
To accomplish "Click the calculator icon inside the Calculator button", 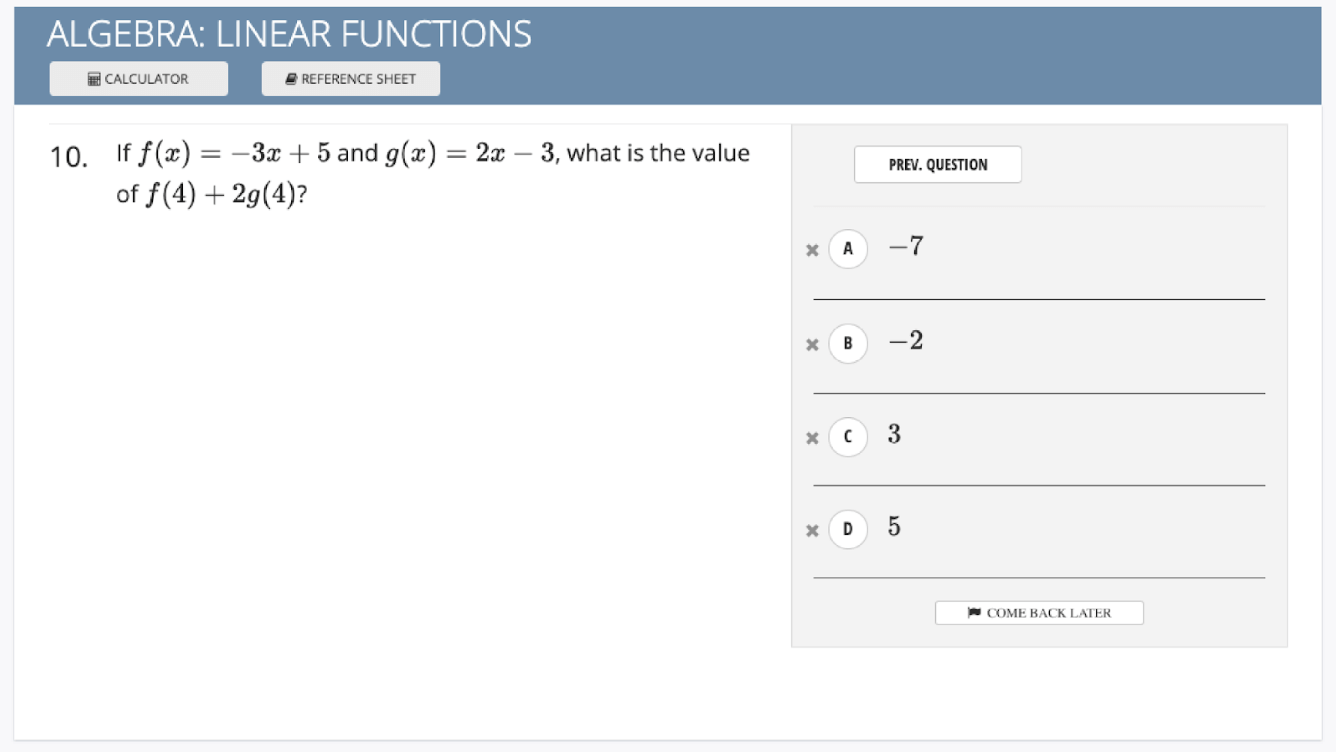I will pyautogui.click(x=94, y=78).
